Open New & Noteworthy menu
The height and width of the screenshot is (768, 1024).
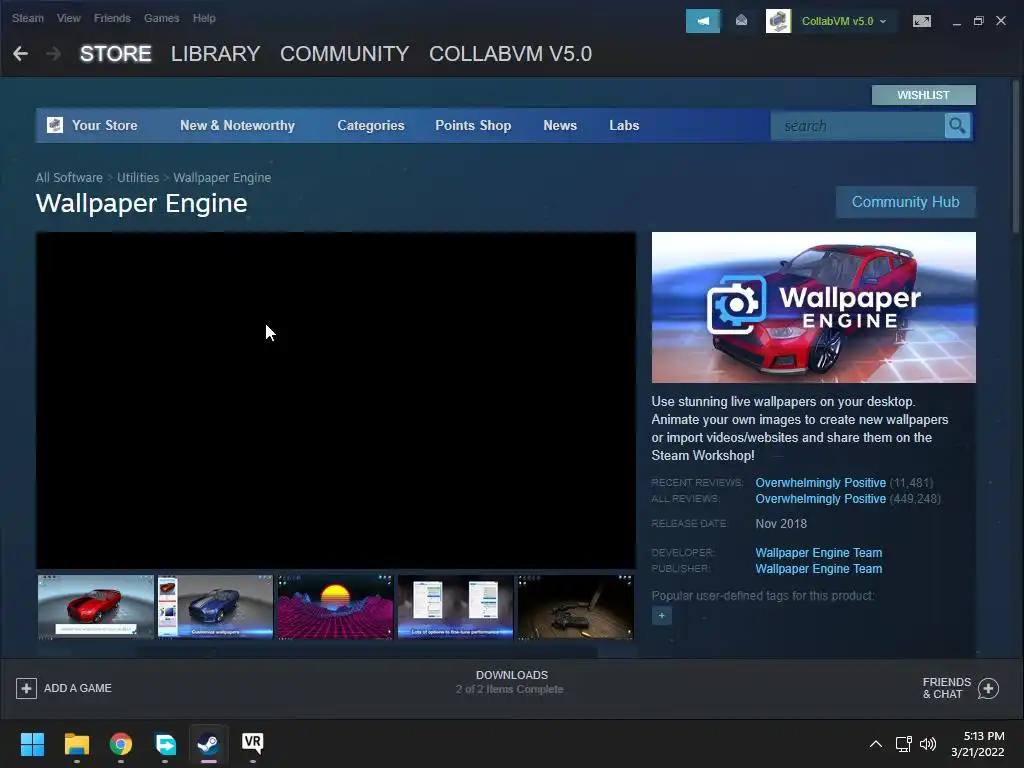point(237,125)
